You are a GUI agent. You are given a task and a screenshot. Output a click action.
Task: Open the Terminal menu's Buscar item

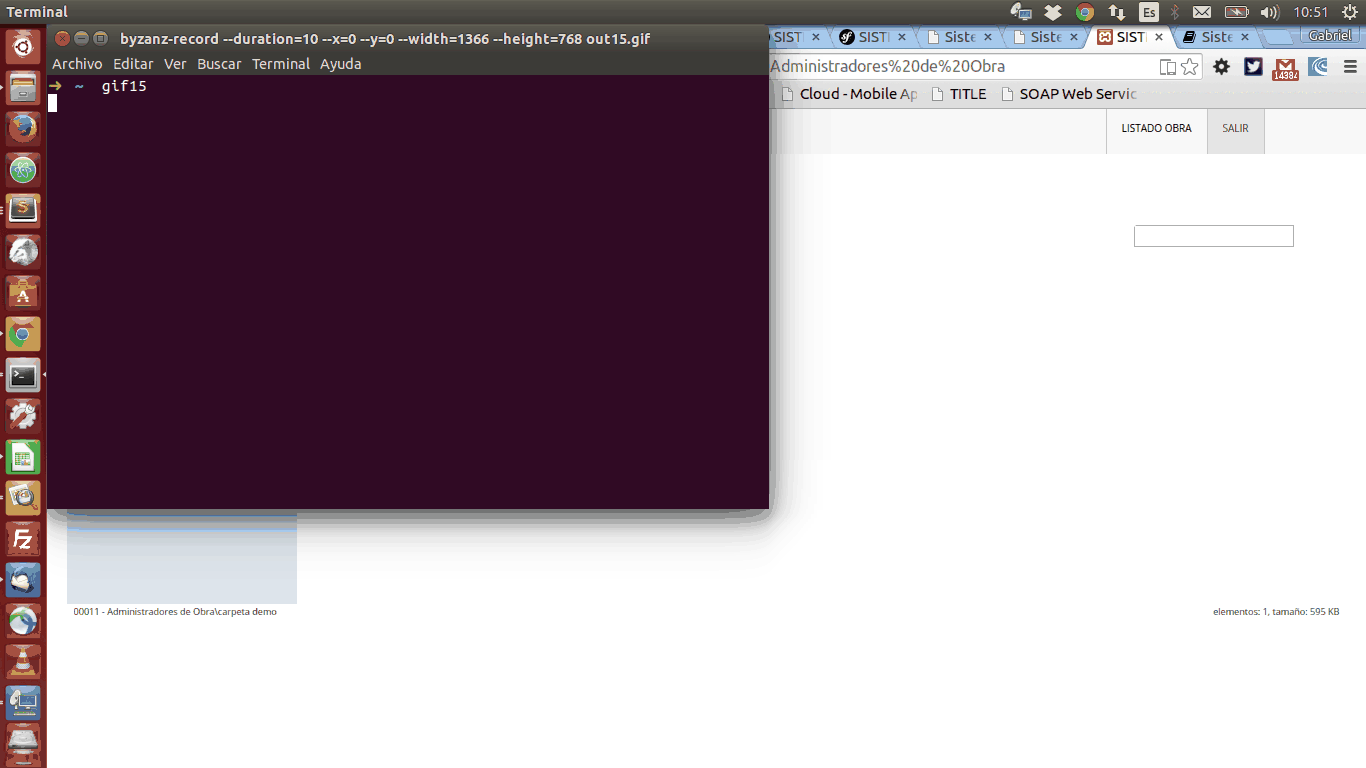coord(219,64)
